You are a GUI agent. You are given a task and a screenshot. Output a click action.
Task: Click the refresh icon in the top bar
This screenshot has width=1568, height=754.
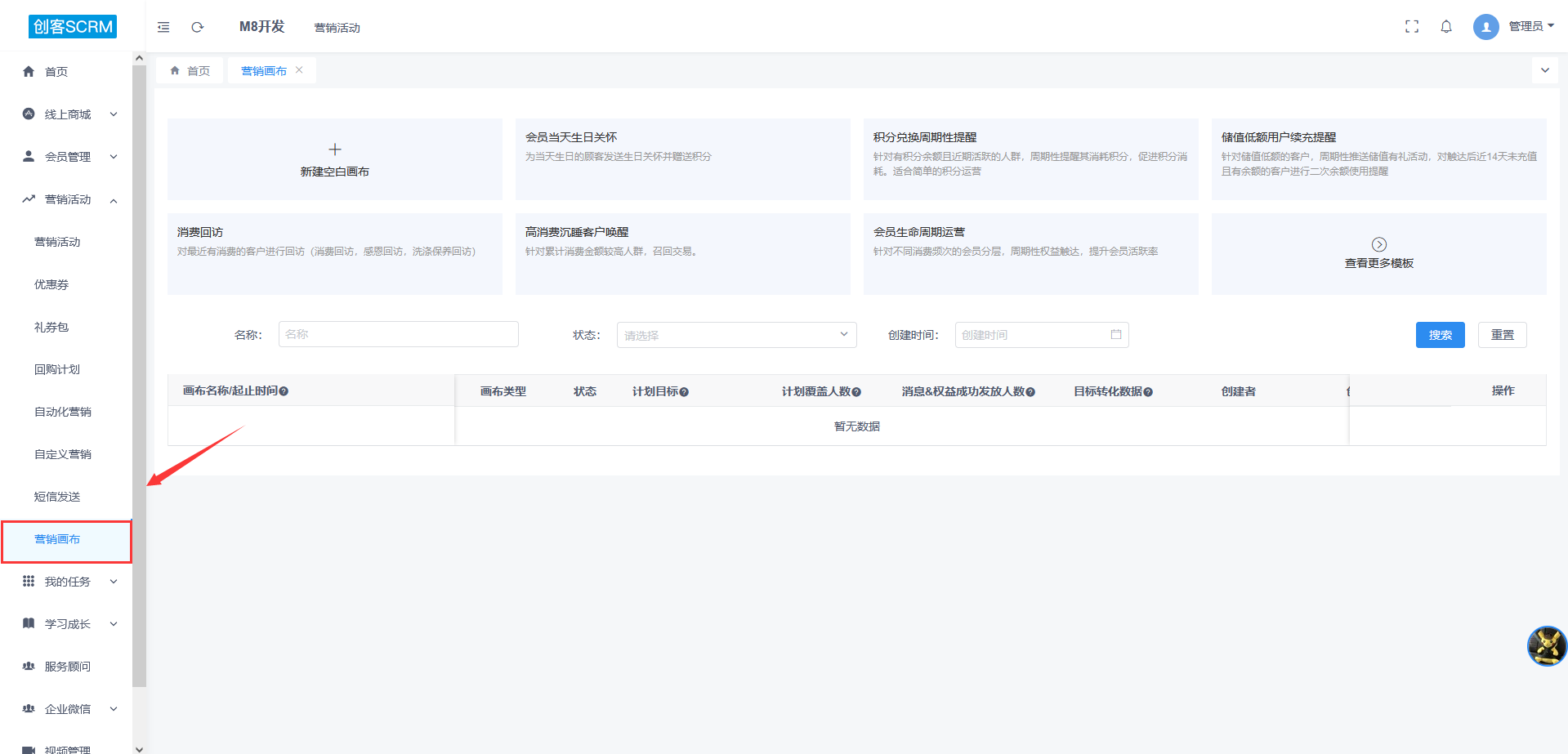[x=197, y=27]
